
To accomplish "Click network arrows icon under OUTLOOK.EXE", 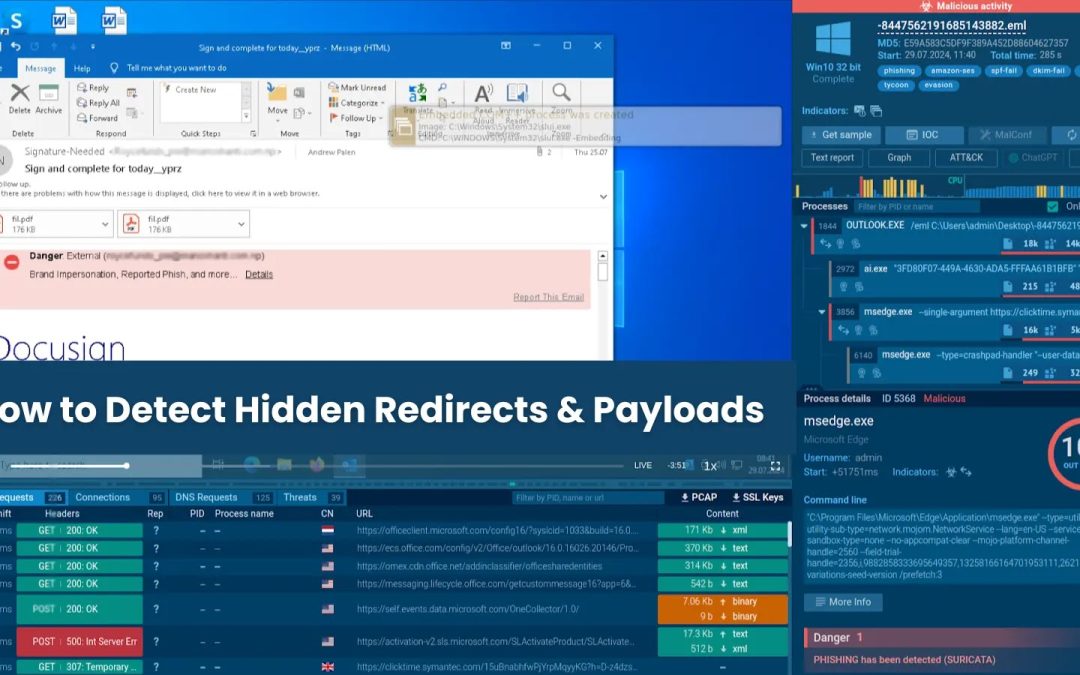I will click(824, 244).
